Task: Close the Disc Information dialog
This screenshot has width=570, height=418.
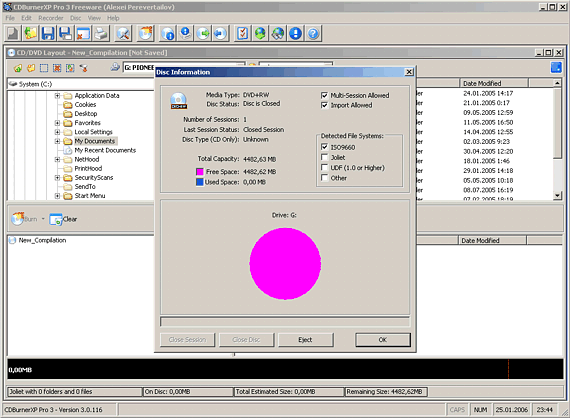Action: click(x=409, y=72)
